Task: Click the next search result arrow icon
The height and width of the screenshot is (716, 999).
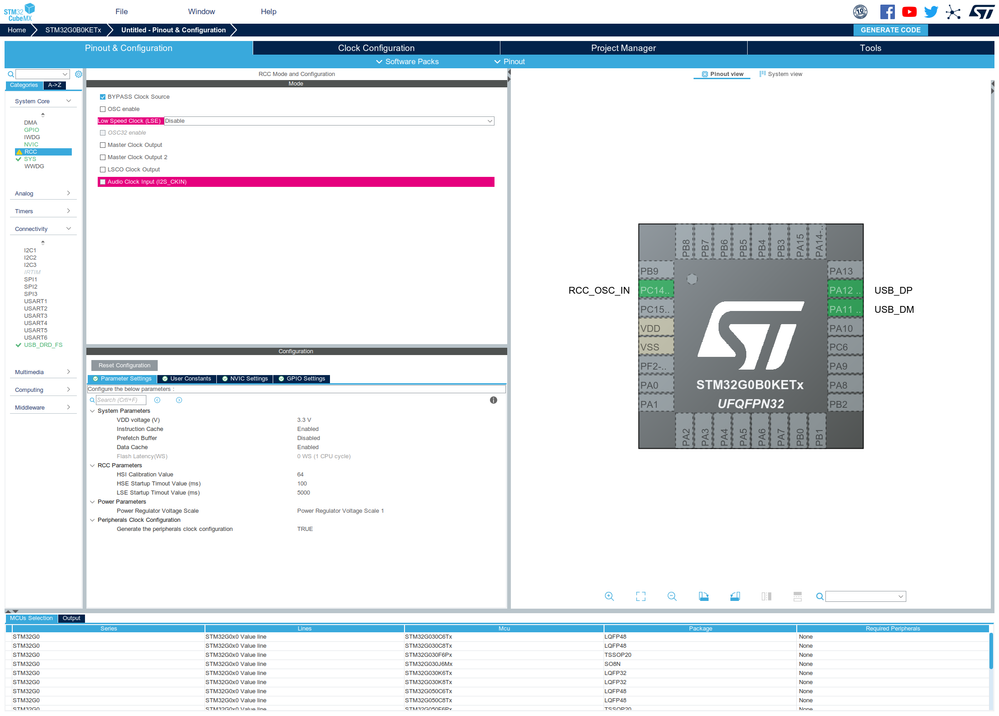Action: click(179, 400)
